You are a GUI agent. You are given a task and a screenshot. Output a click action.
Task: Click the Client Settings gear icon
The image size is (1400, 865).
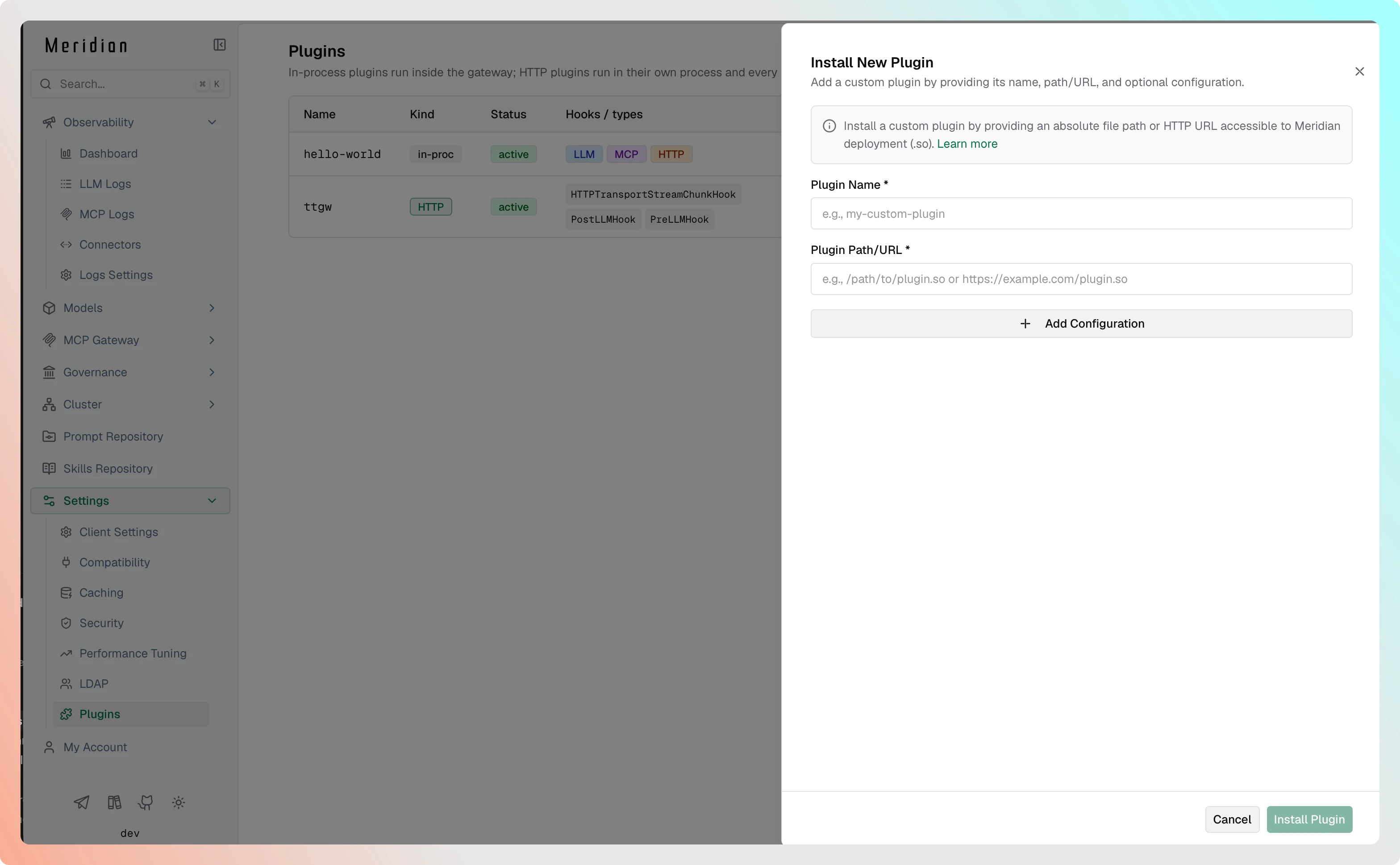[67, 532]
